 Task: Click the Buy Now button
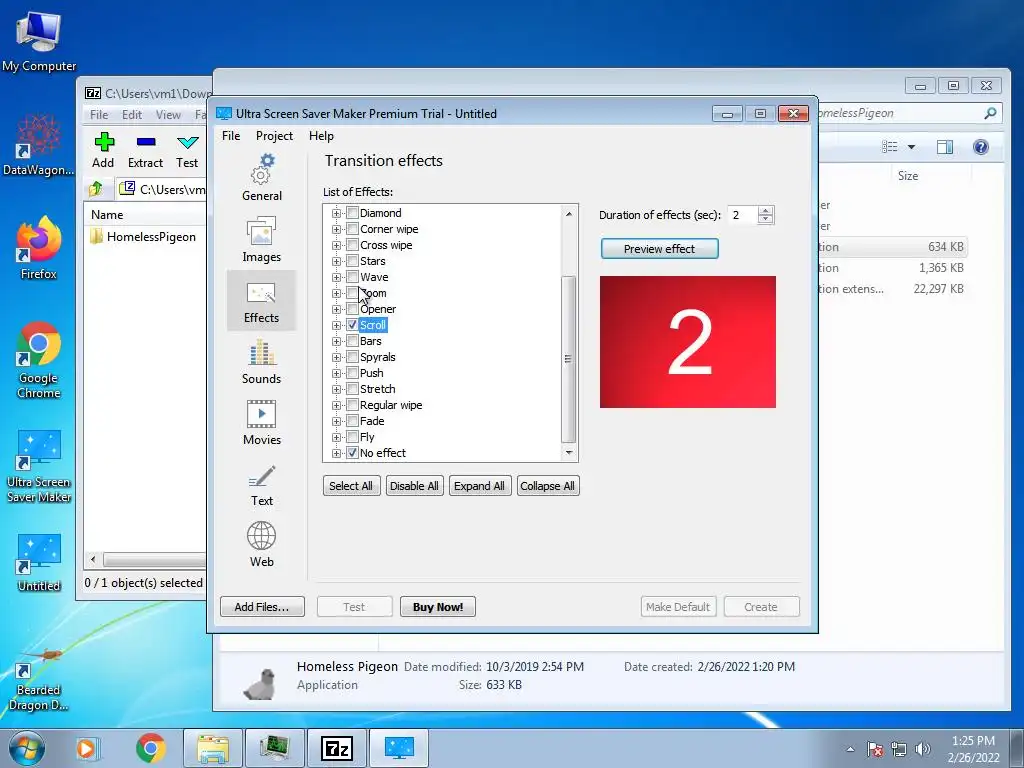point(438,607)
